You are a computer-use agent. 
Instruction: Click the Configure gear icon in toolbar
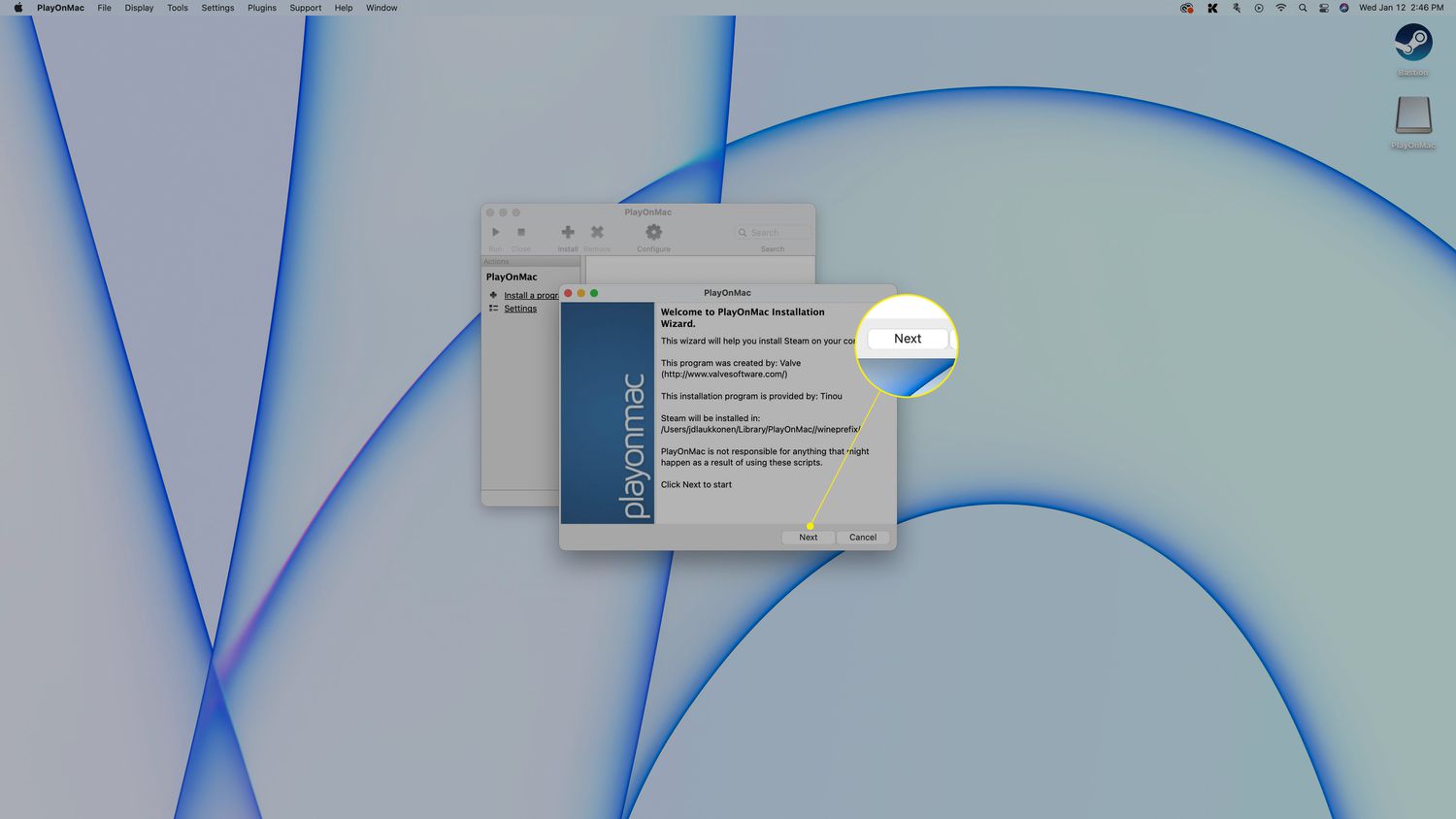point(653,233)
